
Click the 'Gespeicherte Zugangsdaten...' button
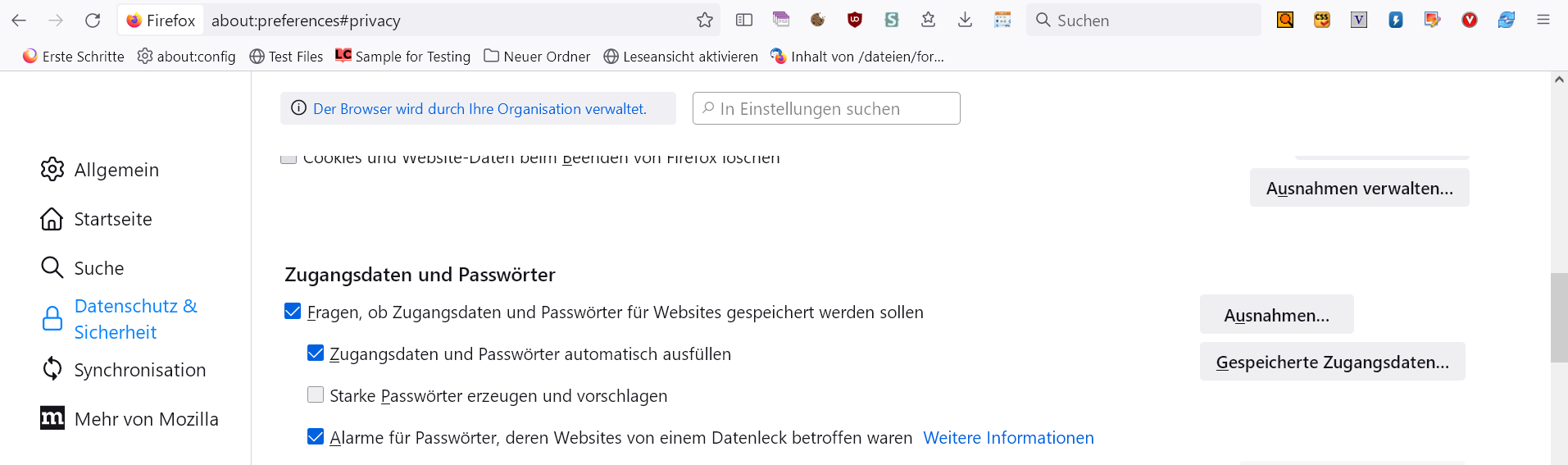pyautogui.click(x=1332, y=362)
